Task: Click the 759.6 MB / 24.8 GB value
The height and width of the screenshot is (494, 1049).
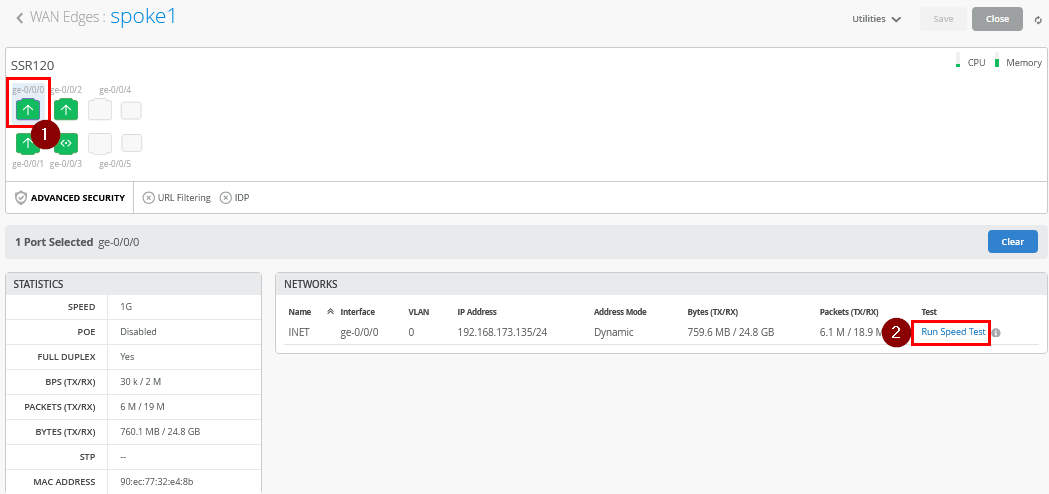Action: 731,332
